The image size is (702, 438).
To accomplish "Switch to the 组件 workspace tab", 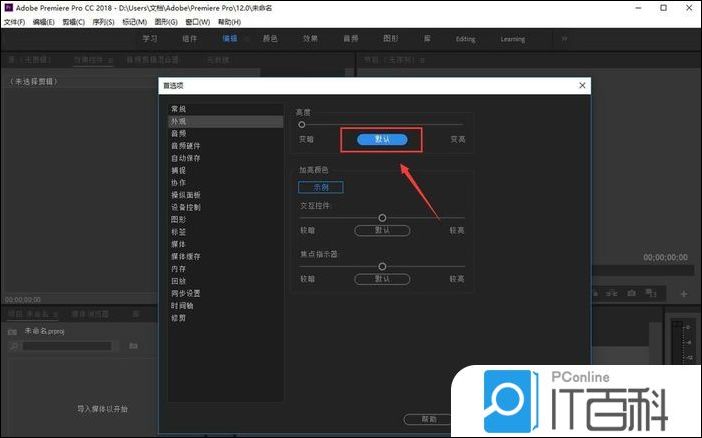I will pyautogui.click(x=189, y=39).
